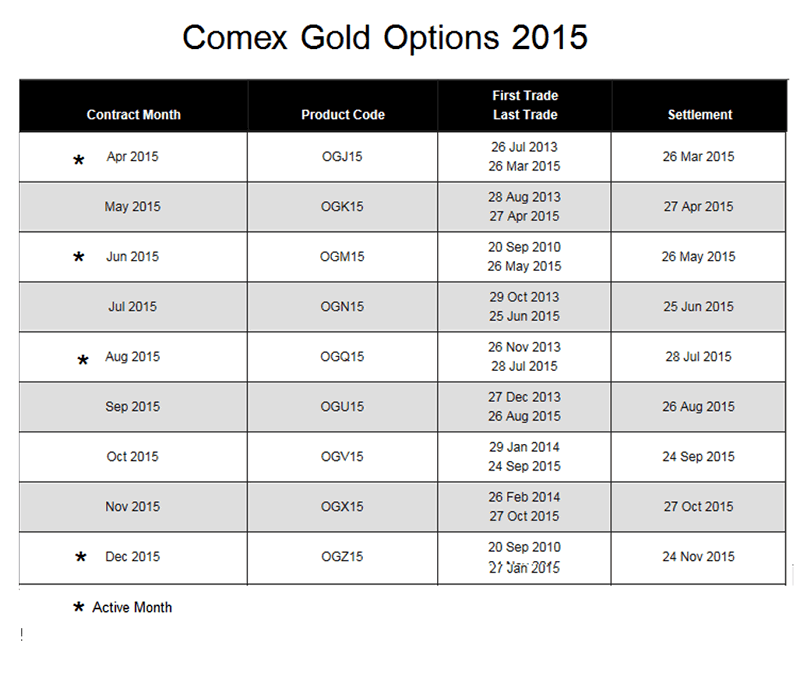Click the 27 Oct 2015 settlement date
Viewport: 800px width, 678px height.
(x=698, y=507)
